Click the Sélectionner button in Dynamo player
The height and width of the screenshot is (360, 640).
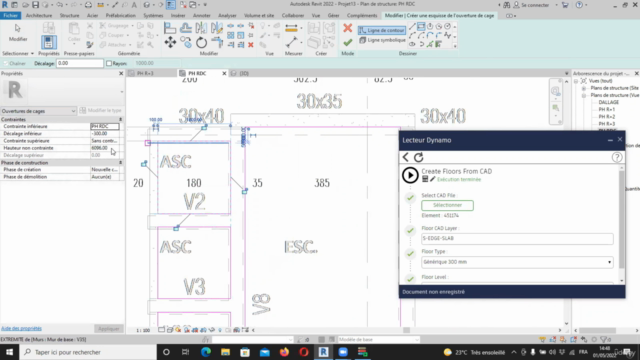447,205
